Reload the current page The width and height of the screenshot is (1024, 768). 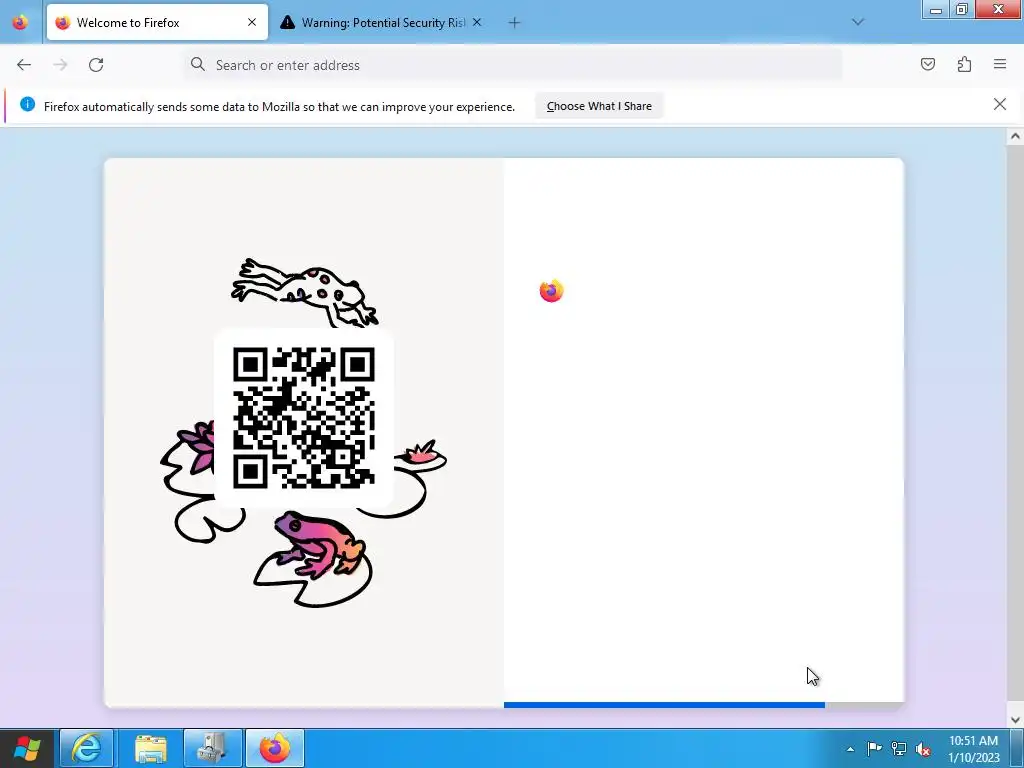(x=96, y=65)
